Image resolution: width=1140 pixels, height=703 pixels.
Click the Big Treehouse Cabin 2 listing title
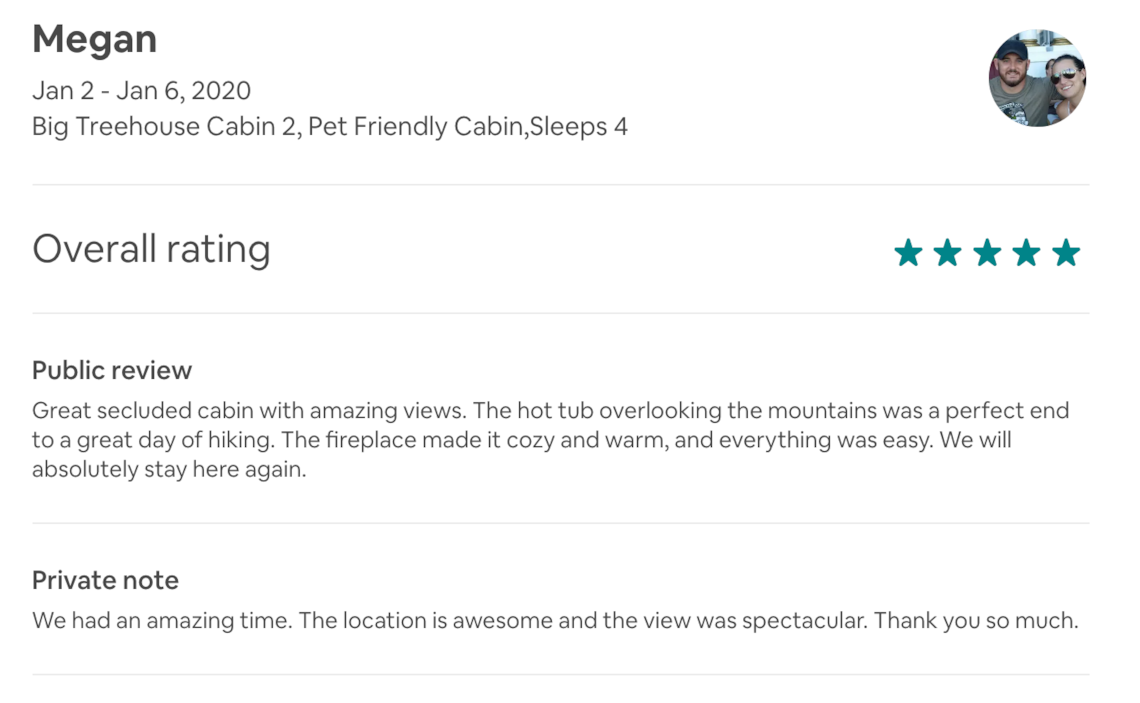(x=166, y=126)
